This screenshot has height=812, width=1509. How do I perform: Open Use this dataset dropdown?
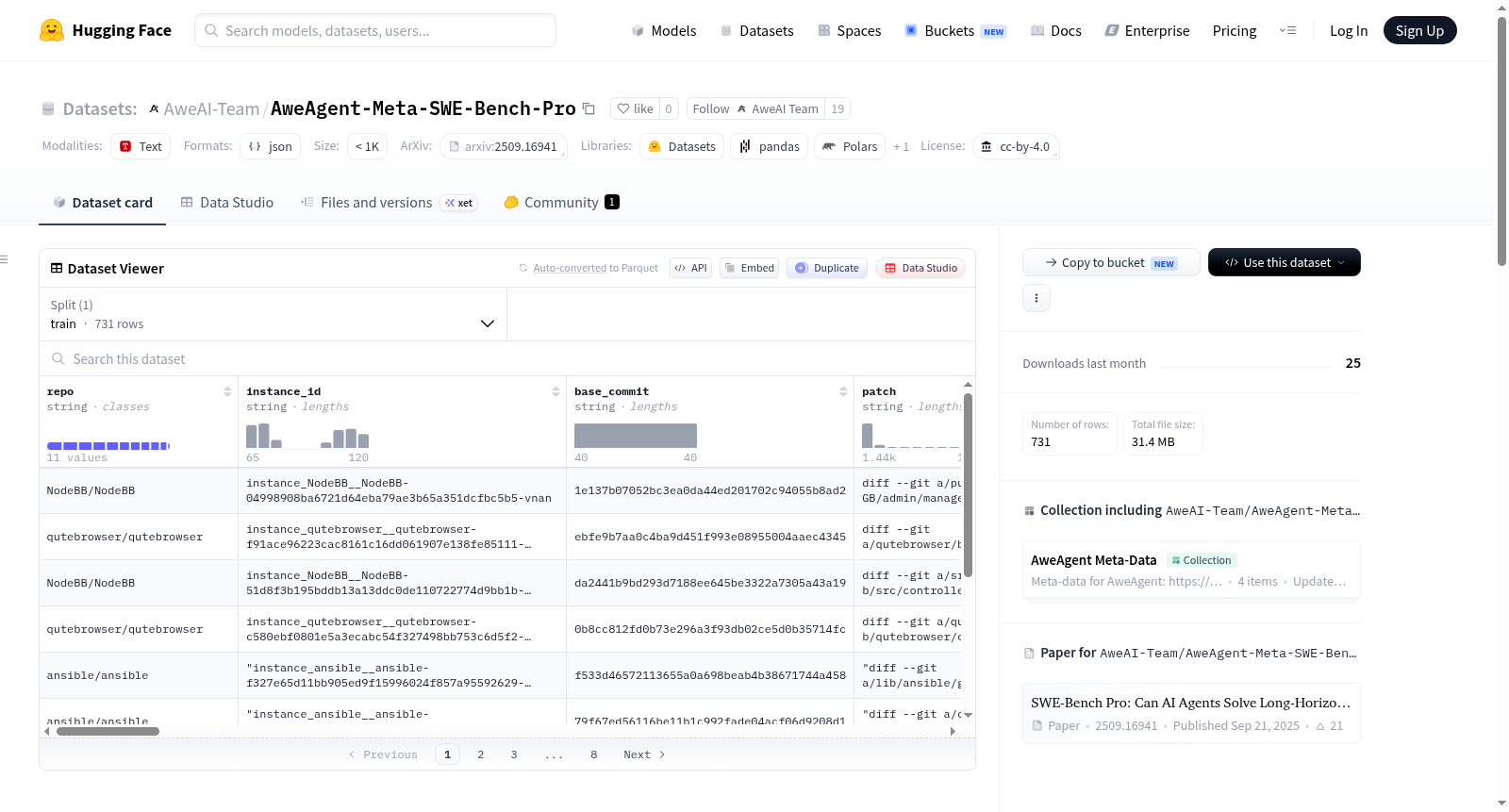coord(1284,262)
